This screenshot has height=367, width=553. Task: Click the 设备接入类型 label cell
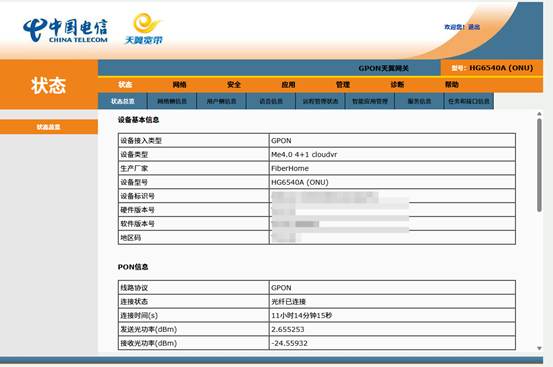[194, 141]
